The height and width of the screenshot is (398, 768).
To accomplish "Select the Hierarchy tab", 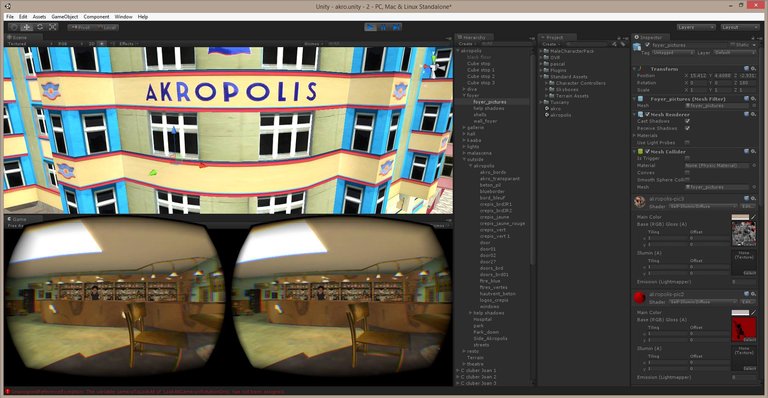I will tap(474, 37).
